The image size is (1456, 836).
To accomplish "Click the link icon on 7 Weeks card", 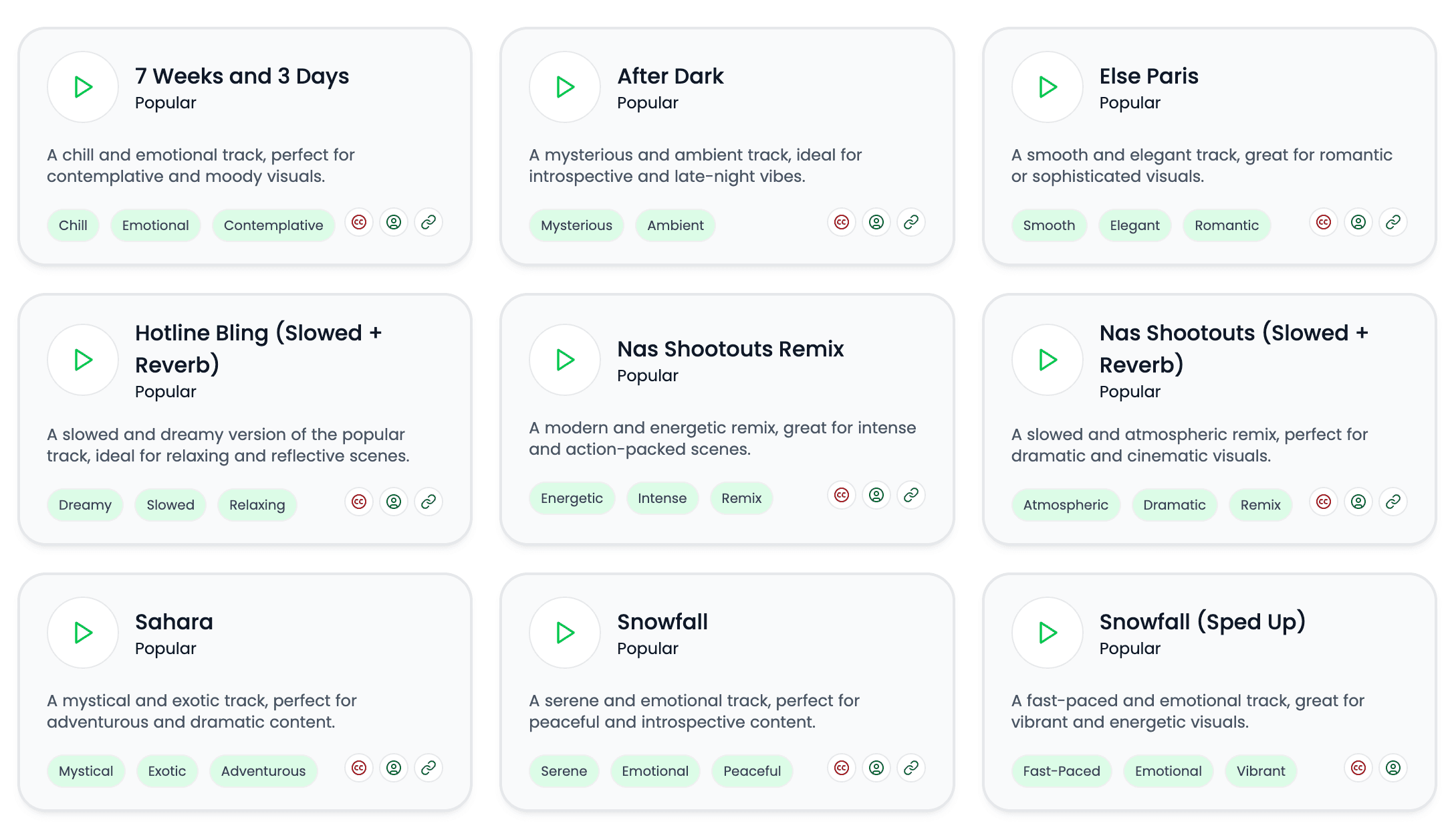I will (429, 222).
